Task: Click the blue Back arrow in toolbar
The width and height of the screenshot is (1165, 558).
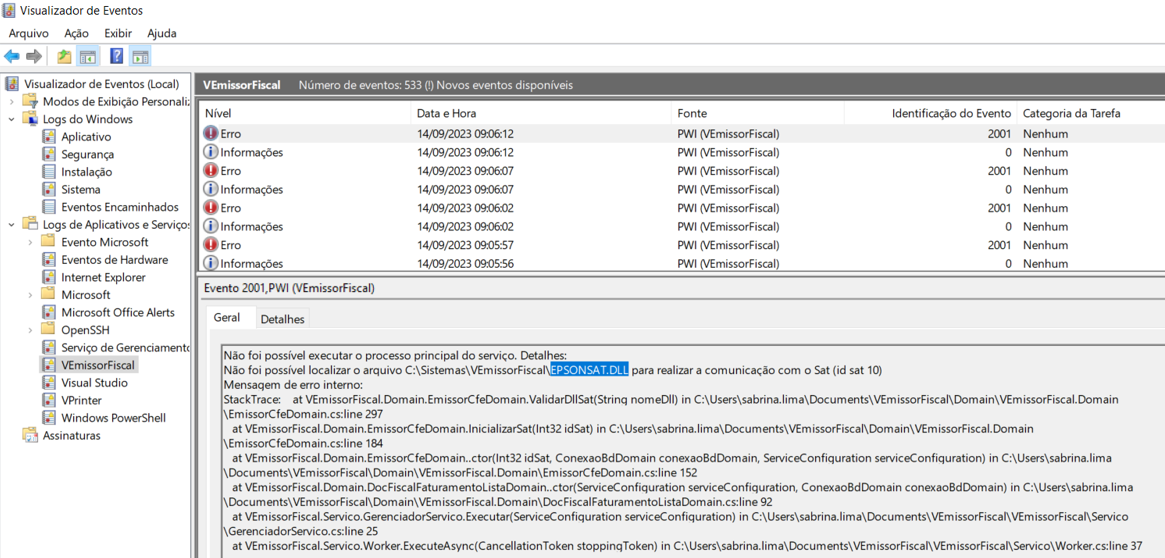Action: (x=12, y=57)
